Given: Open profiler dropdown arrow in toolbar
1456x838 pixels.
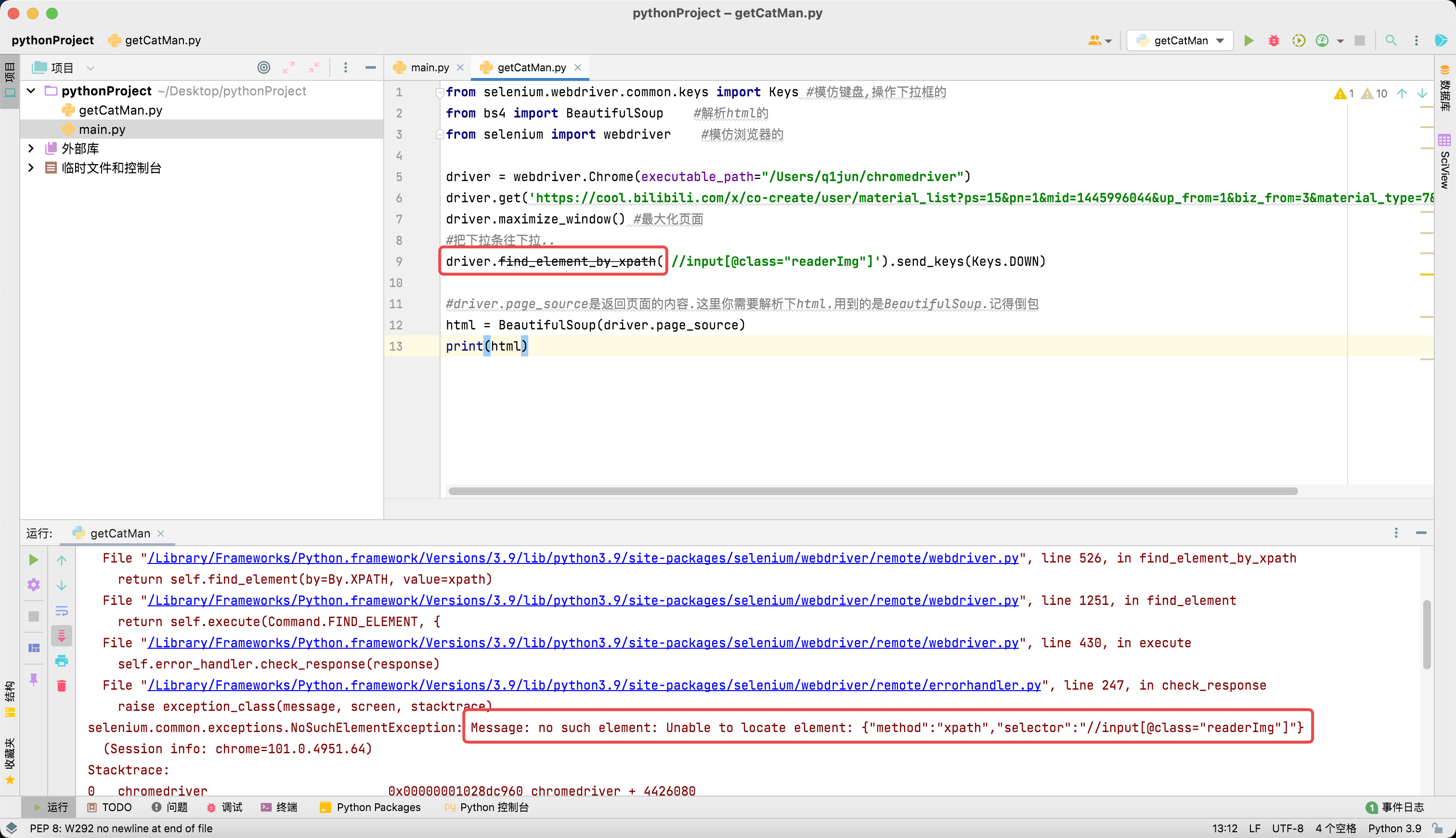Looking at the screenshot, I should pyautogui.click(x=1340, y=41).
